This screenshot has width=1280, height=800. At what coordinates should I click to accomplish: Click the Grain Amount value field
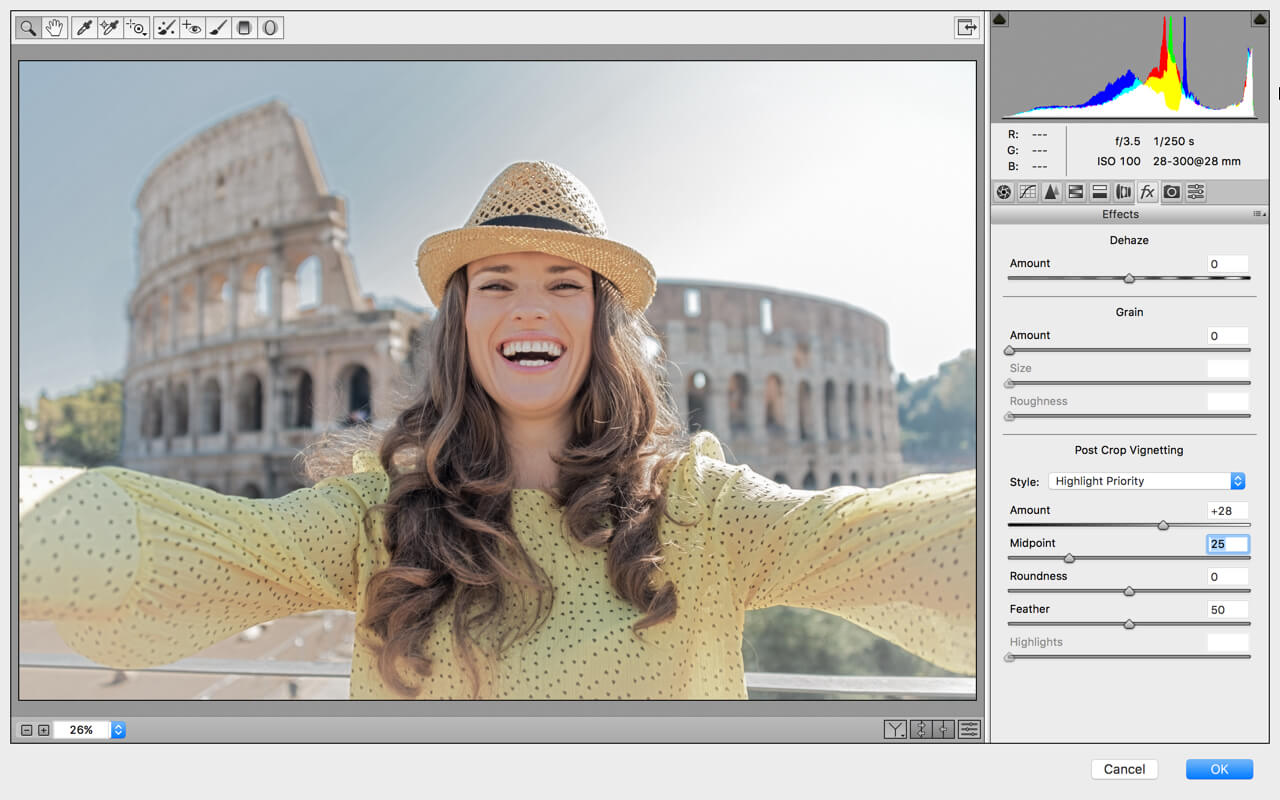[1228, 336]
